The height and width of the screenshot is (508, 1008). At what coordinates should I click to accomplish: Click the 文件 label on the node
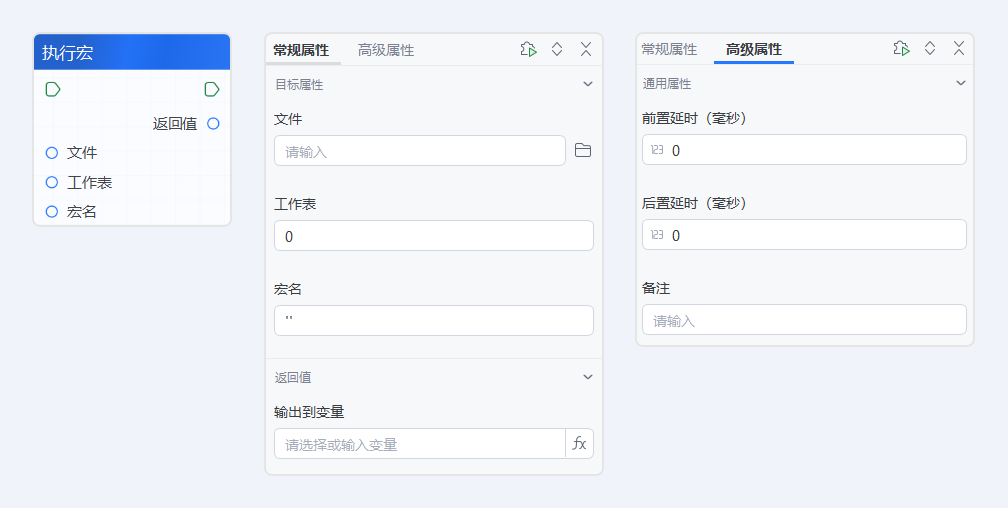(x=82, y=153)
